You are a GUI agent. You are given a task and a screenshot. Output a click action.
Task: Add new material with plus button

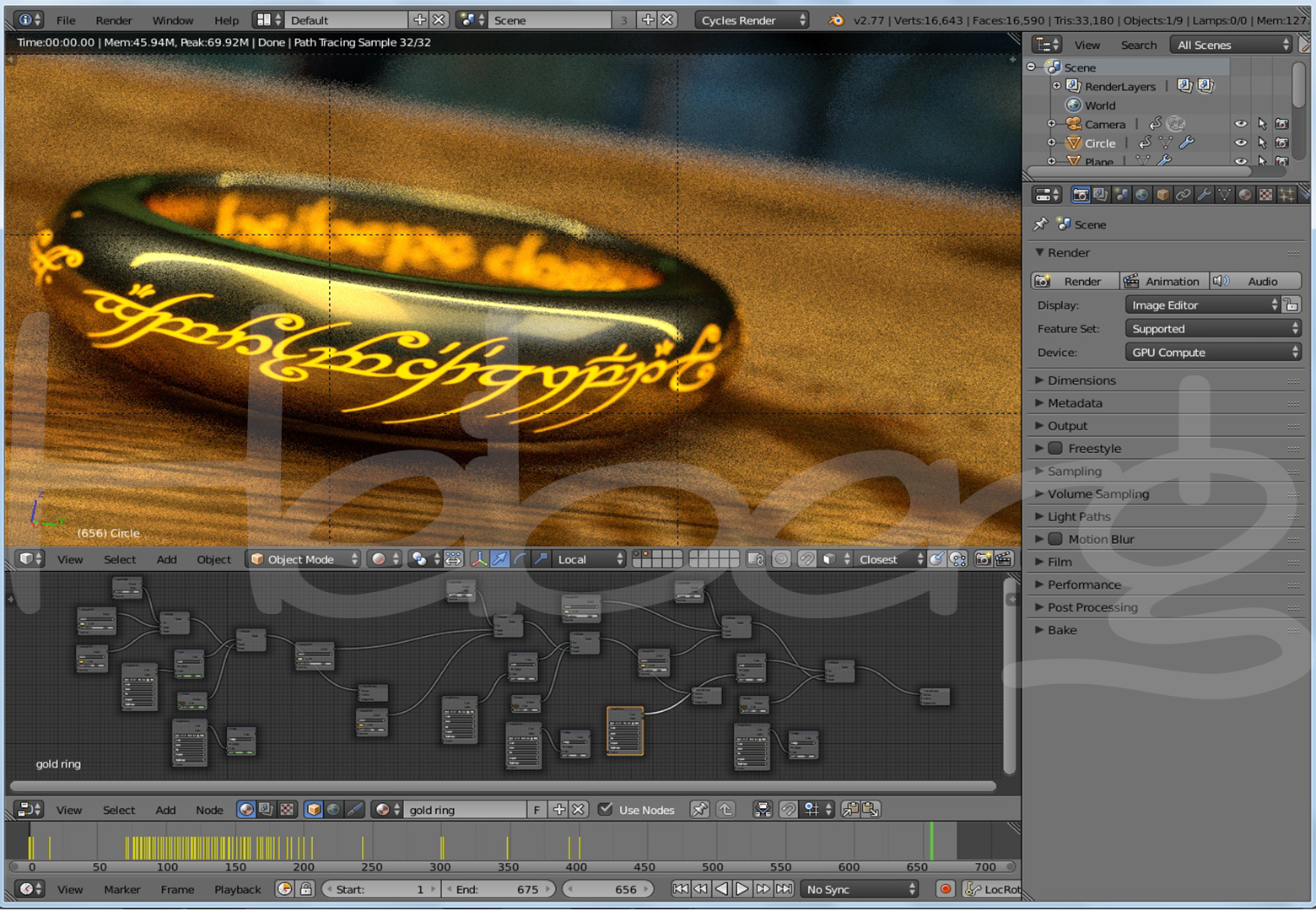tap(558, 810)
